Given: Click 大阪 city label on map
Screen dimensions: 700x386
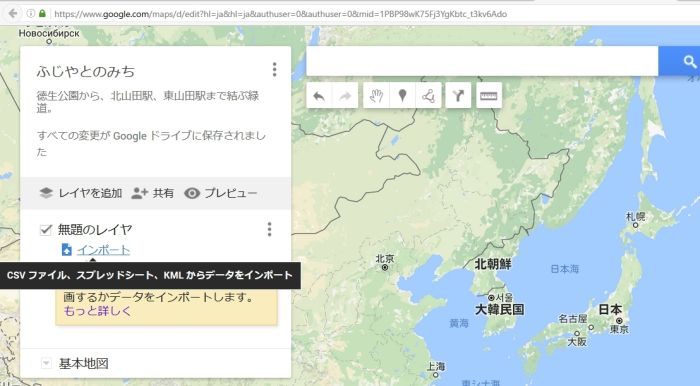Looking at the screenshot, I should click(x=577, y=342).
